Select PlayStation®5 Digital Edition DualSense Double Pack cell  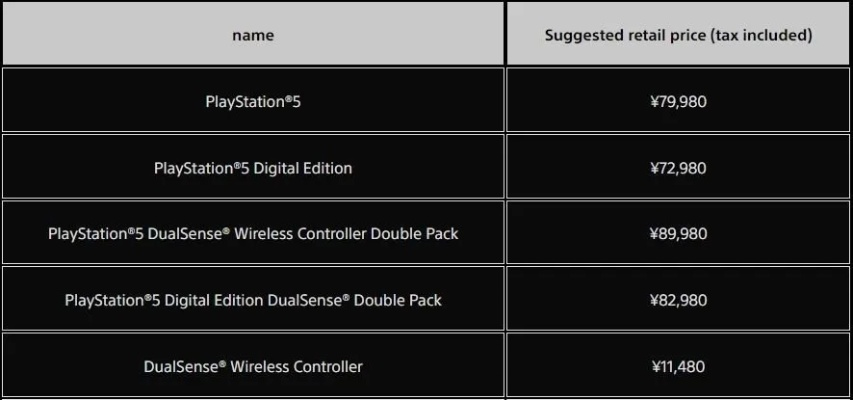click(253, 300)
